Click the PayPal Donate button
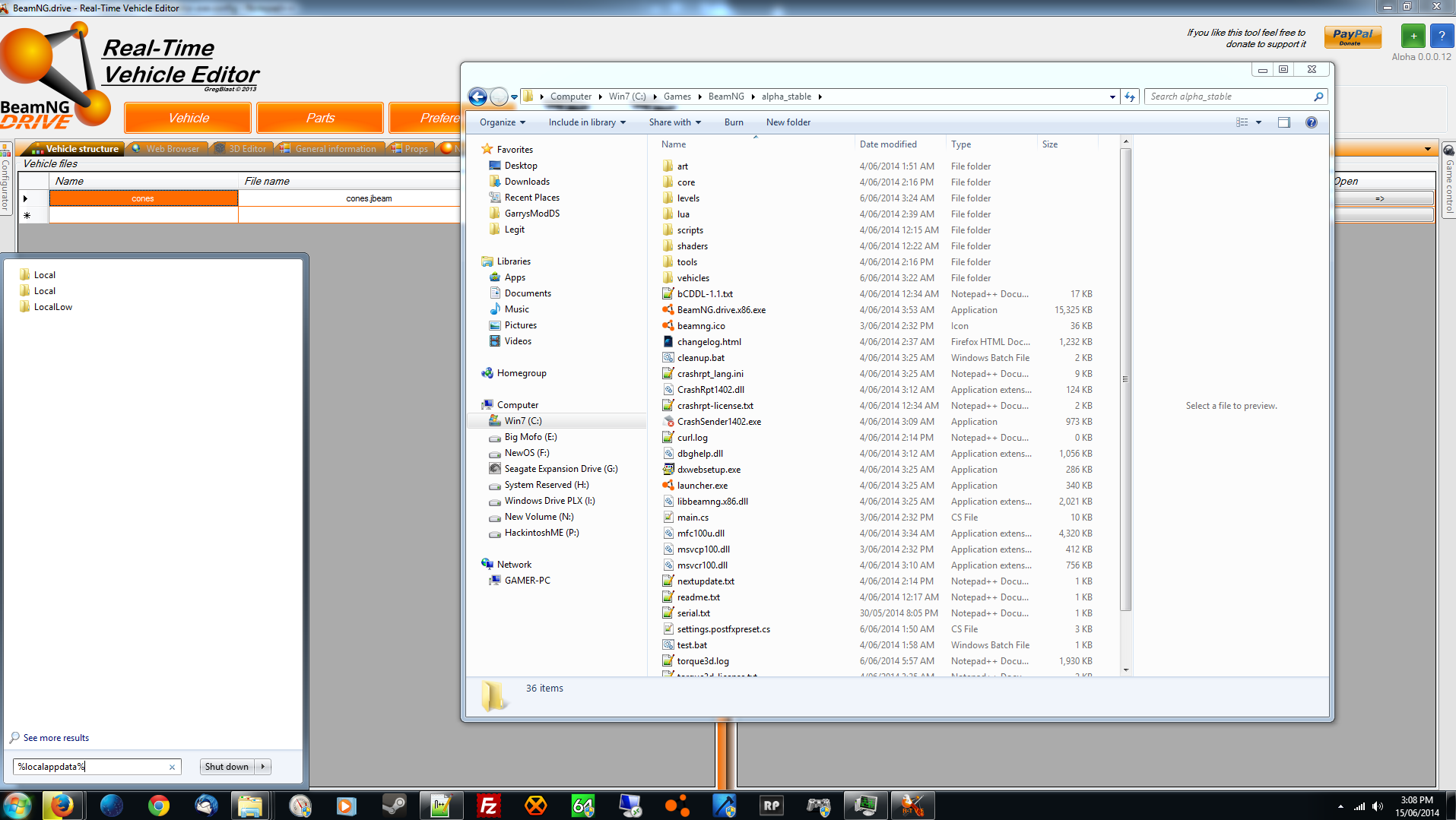This screenshot has width=1456, height=820. (1353, 36)
